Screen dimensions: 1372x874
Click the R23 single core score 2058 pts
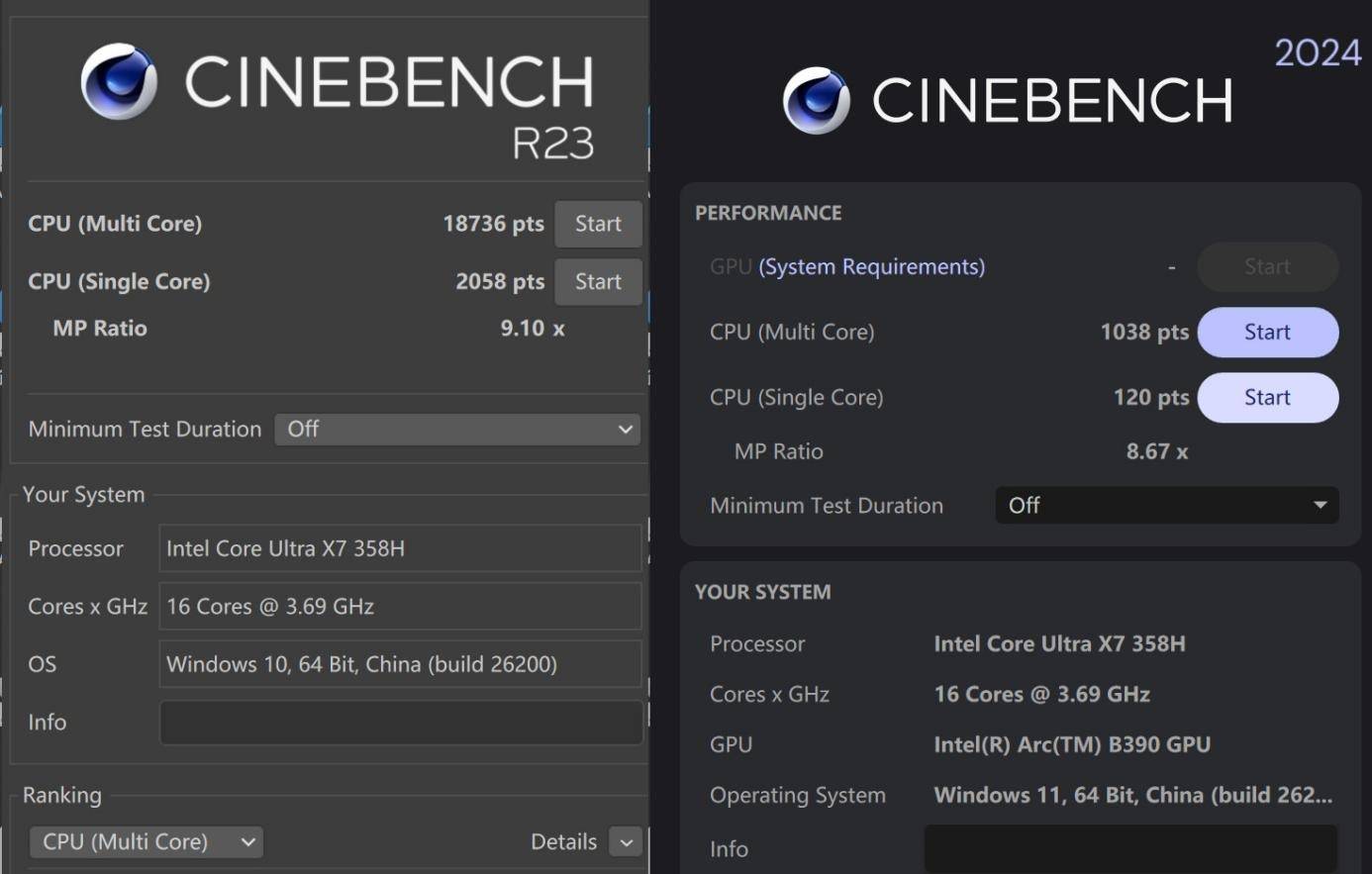[x=500, y=281]
